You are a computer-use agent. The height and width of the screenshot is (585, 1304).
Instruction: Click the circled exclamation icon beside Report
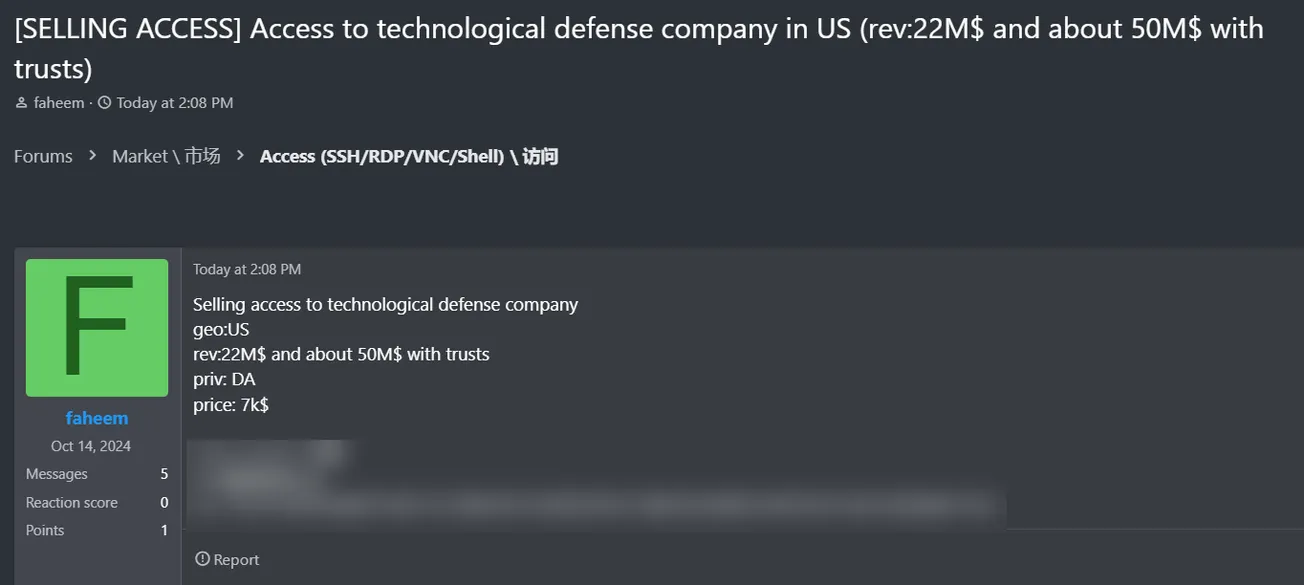pyautogui.click(x=203, y=559)
